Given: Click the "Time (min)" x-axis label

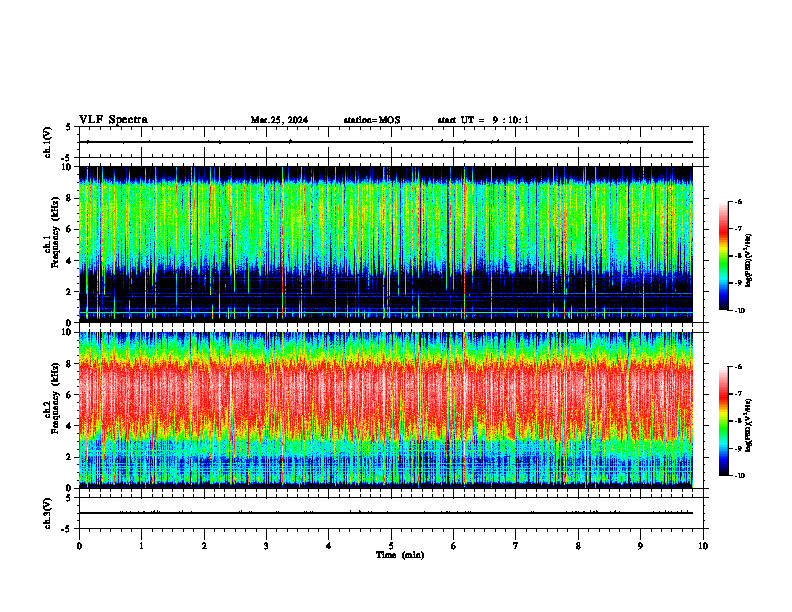Looking at the screenshot, I should tap(400, 555).
